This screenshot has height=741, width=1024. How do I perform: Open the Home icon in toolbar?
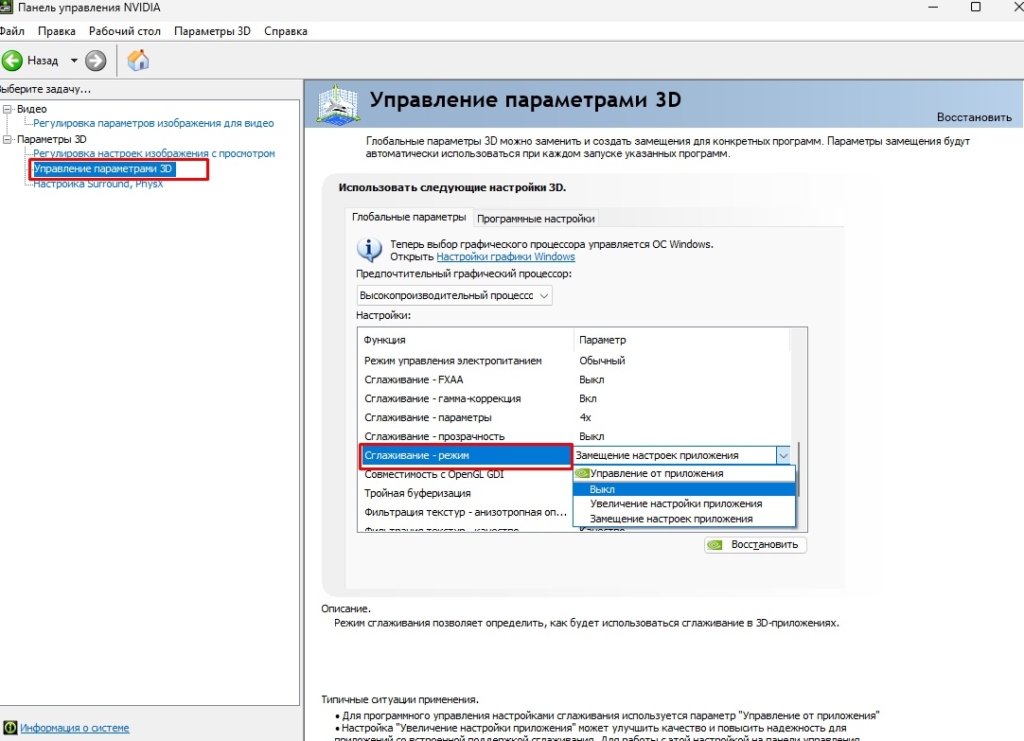point(138,60)
